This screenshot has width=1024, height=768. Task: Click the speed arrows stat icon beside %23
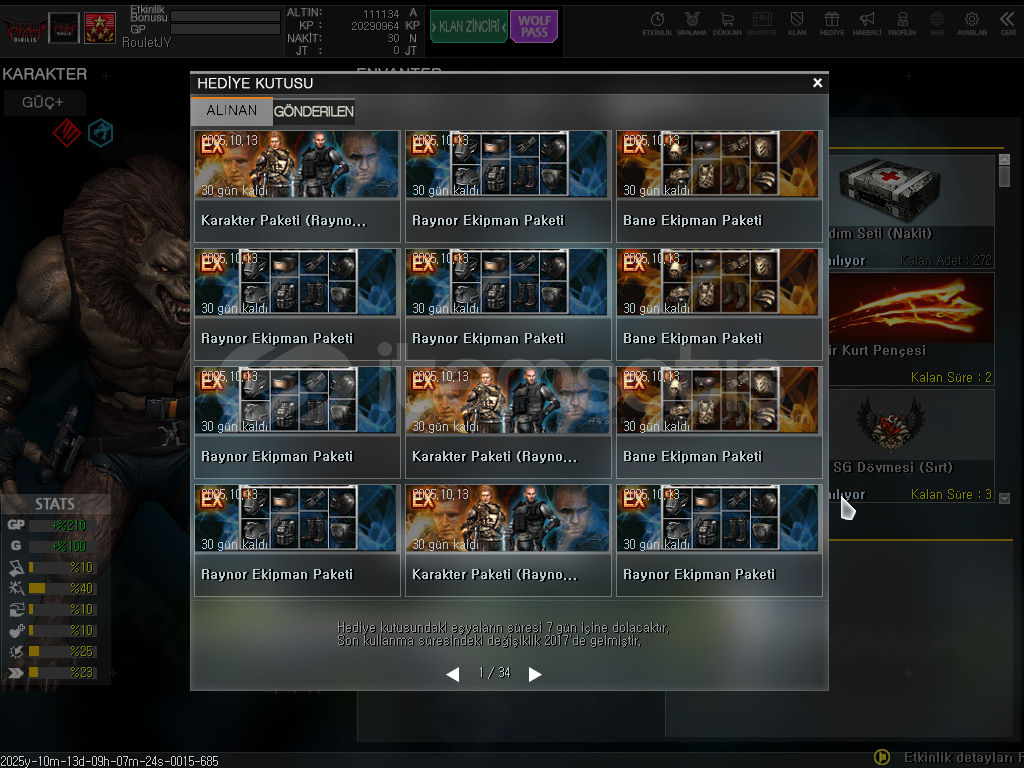pos(16,673)
